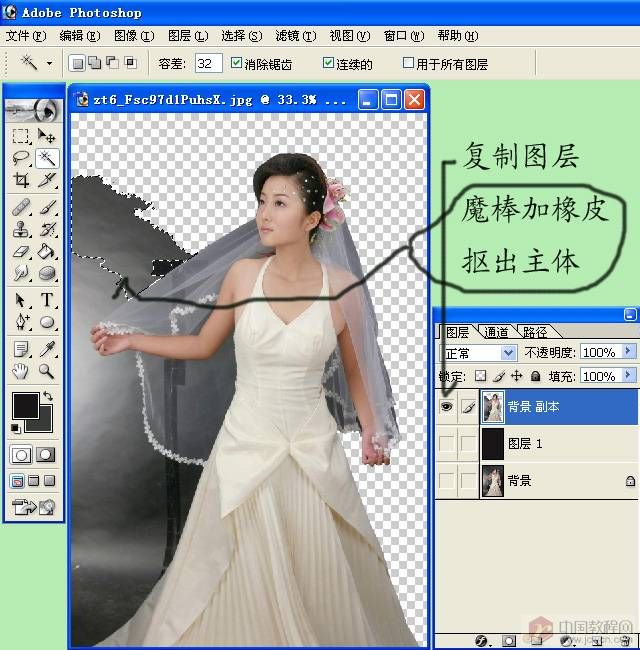Pick the Type (T) tool
Image resolution: width=640 pixels, height=650 pixels.
click(47, 299)
